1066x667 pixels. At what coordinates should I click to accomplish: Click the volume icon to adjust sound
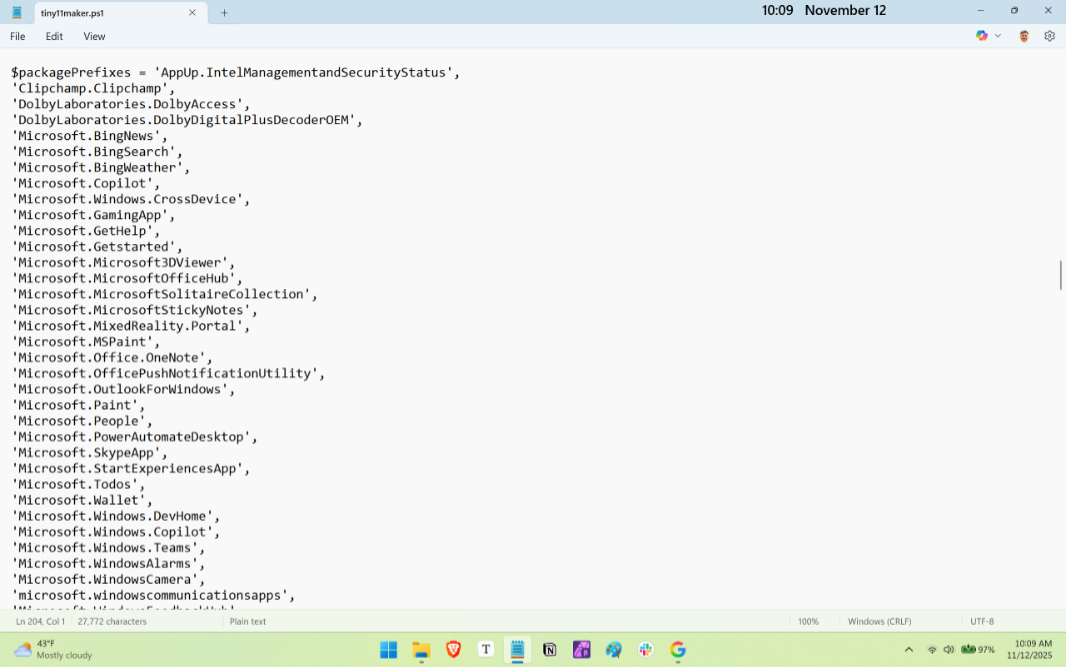click(x=948, y=649)
